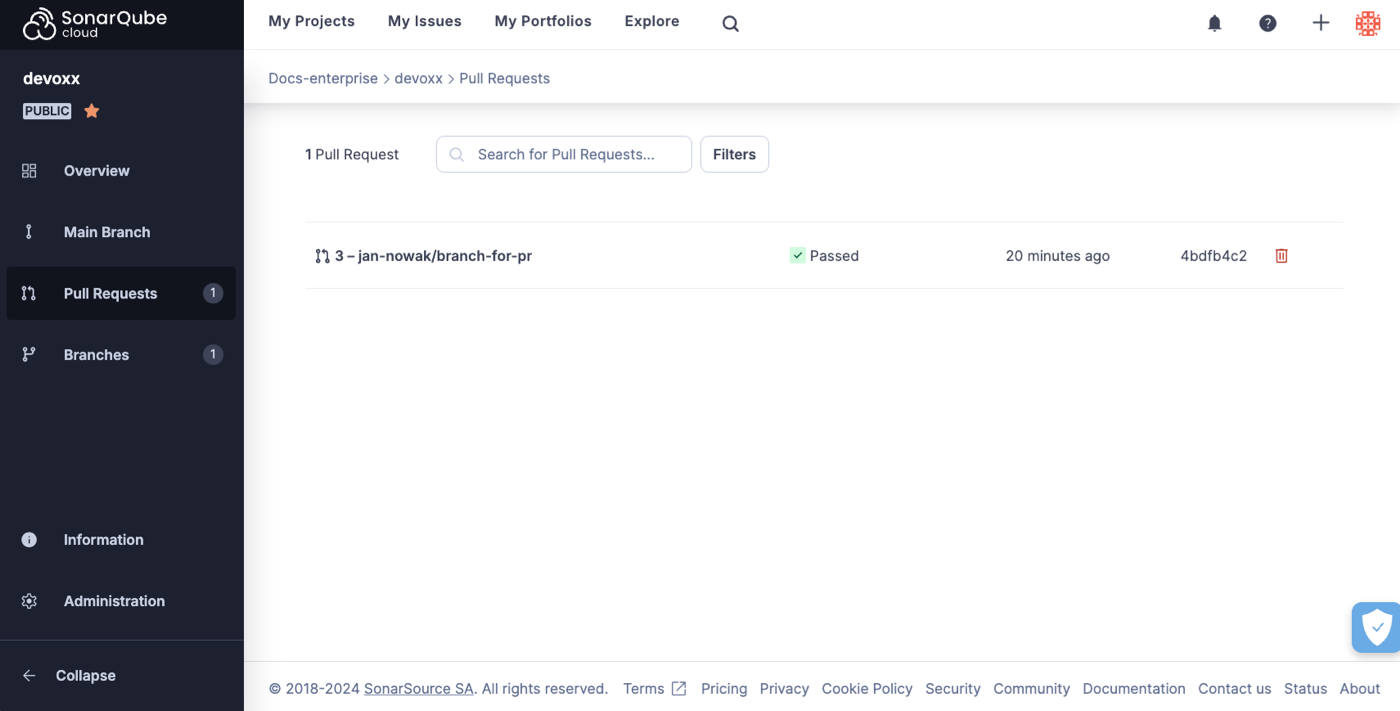This screenshot has height=711, width=1400.
Task: Open help using the question mark icon
Action: point(1267,22)
